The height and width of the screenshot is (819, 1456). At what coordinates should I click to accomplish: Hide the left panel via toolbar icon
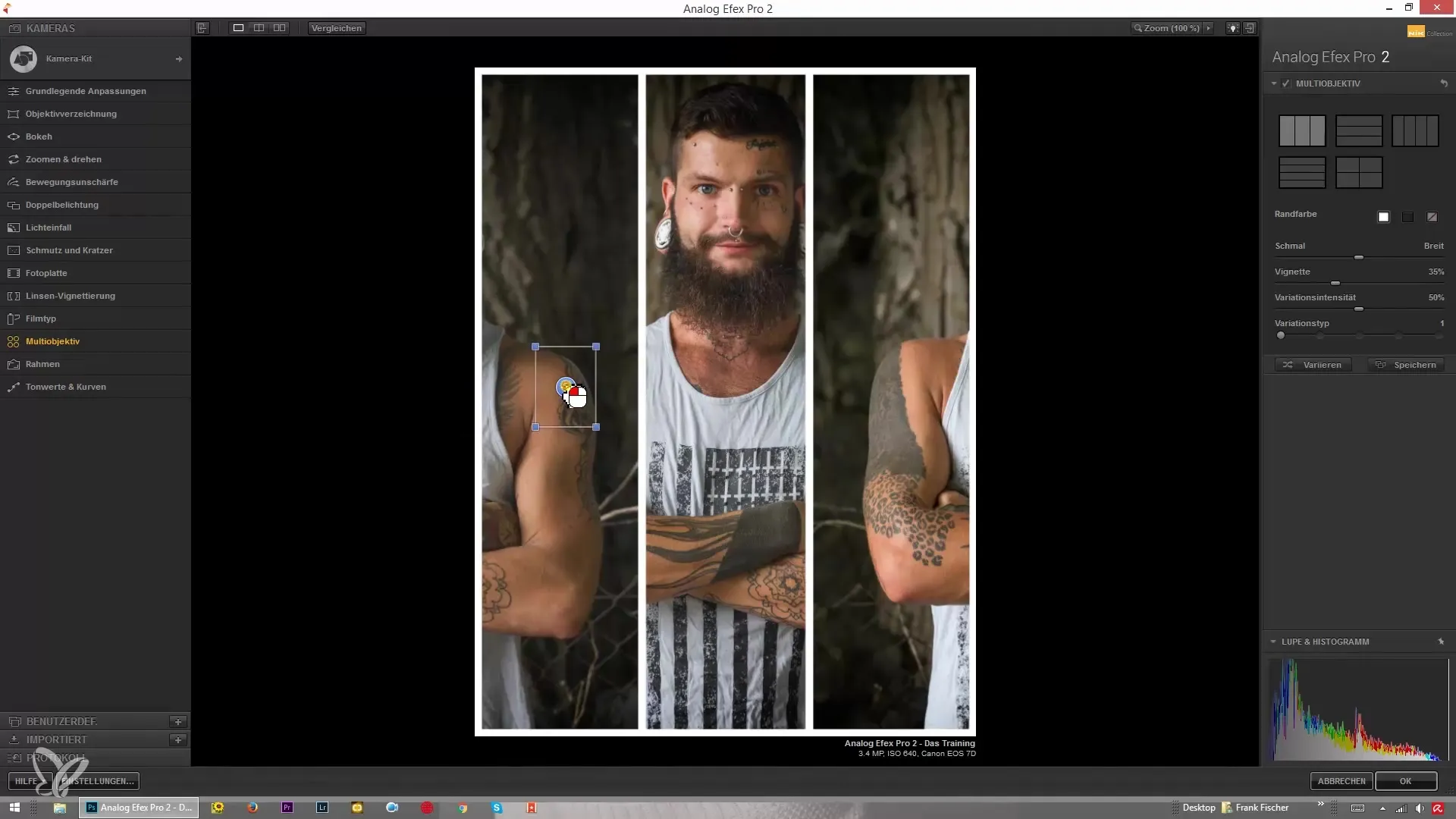click(202, 28)
